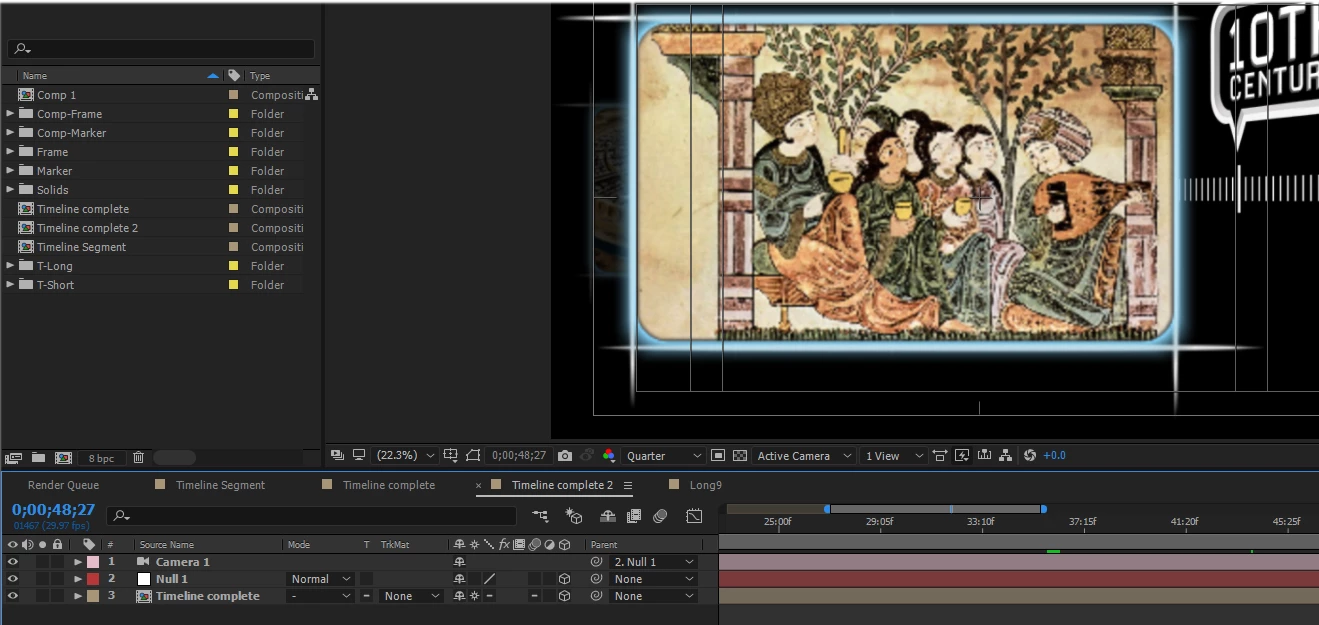Expand the Null 1 layer properties
Image resolution: width=1319 pixels, height=625 pixels.
[78, 579]
